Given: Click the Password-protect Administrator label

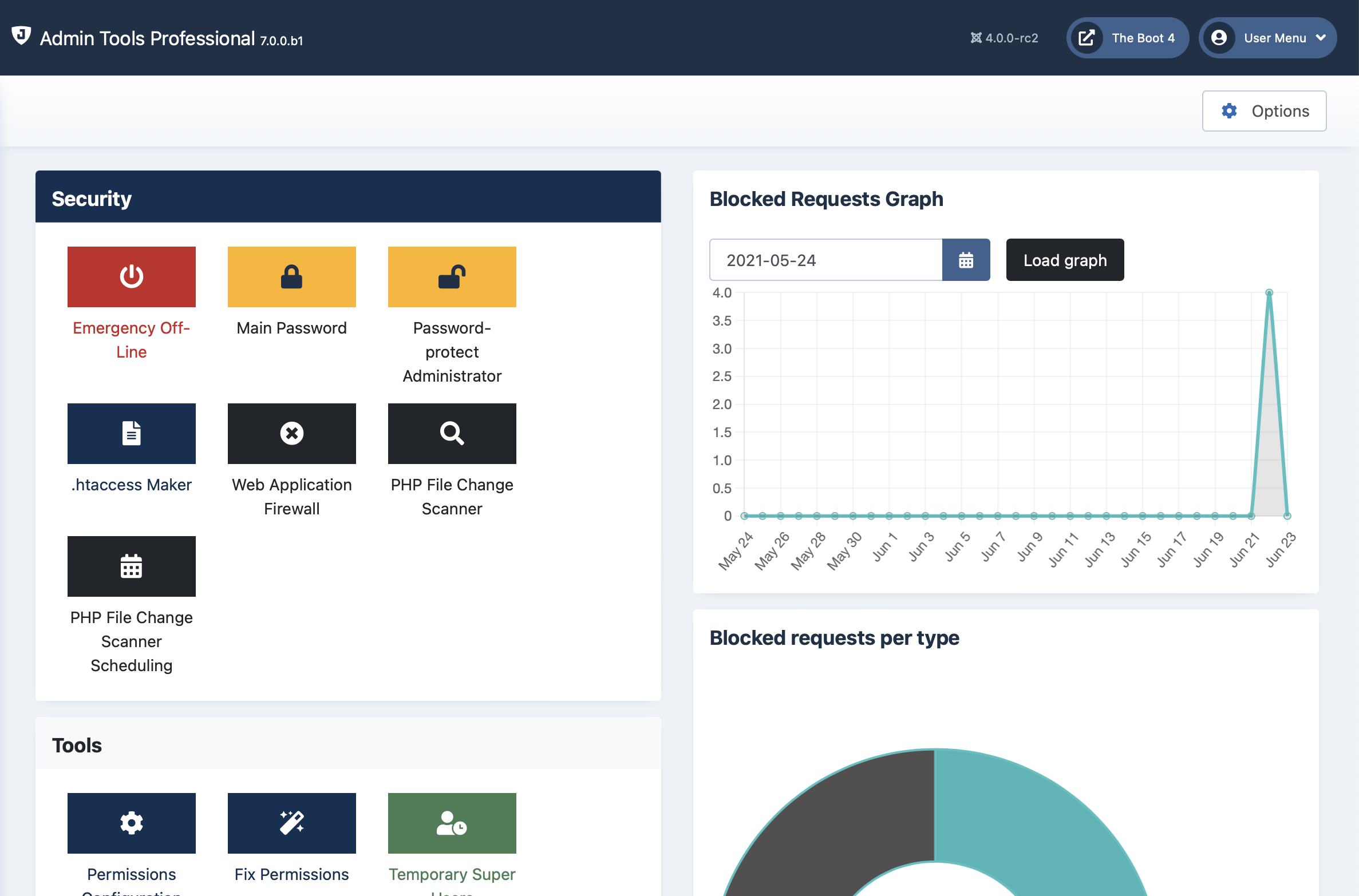Looking at the screenshot, I should (x=452, y=352).
